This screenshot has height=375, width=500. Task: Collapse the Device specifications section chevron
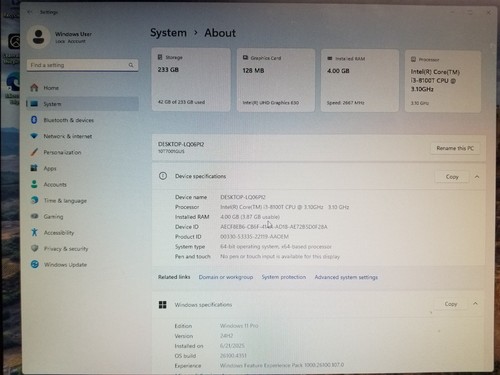pyautogui.click(x=477, y=177)
